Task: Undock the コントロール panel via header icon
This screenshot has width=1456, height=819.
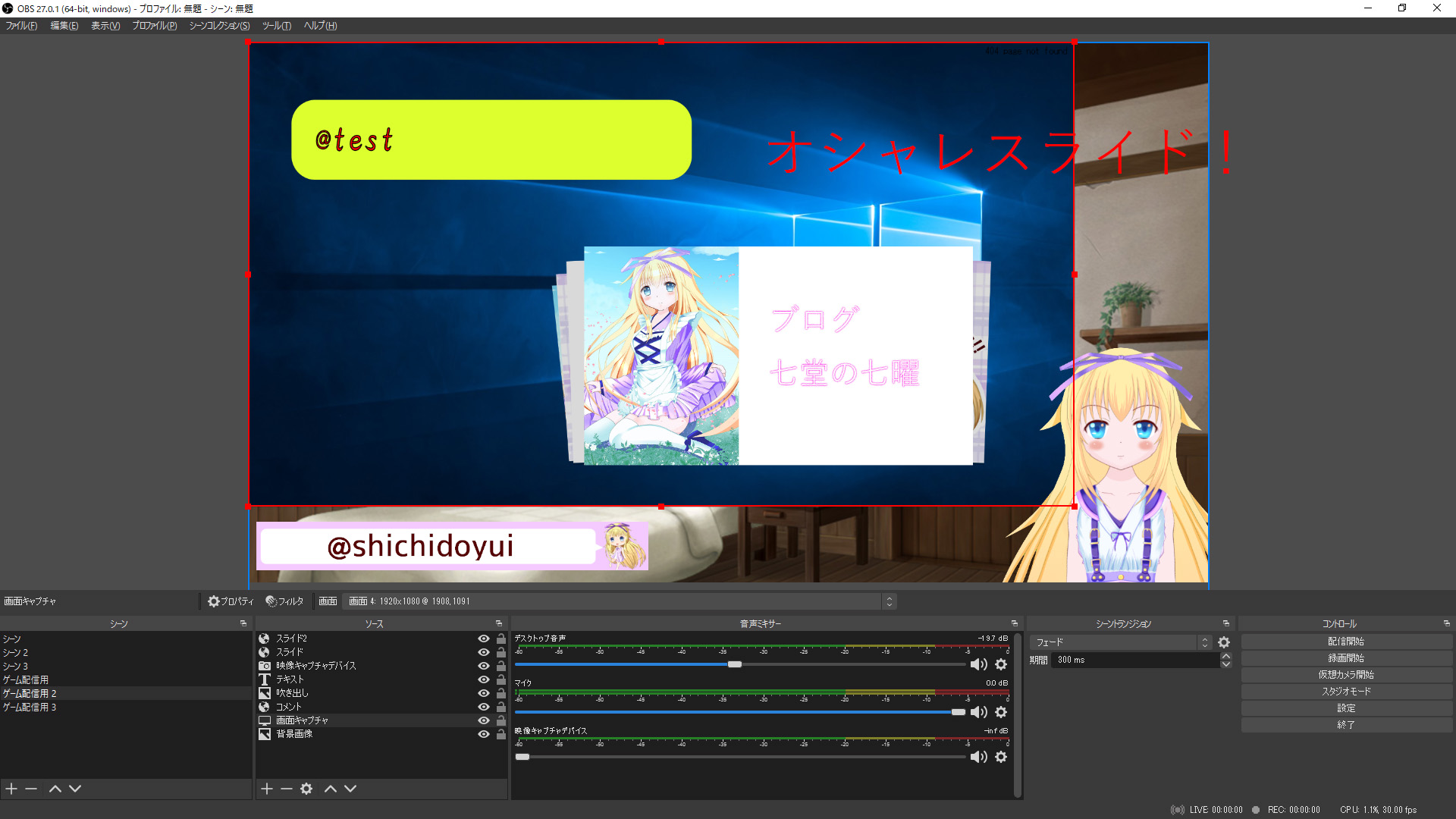Action: (x=1447, y=623)
